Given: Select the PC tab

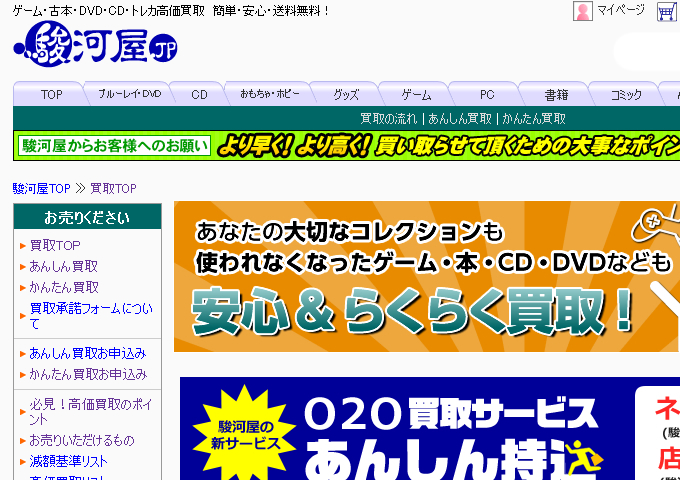Looking at the screenshot, I should coord(487,94).
